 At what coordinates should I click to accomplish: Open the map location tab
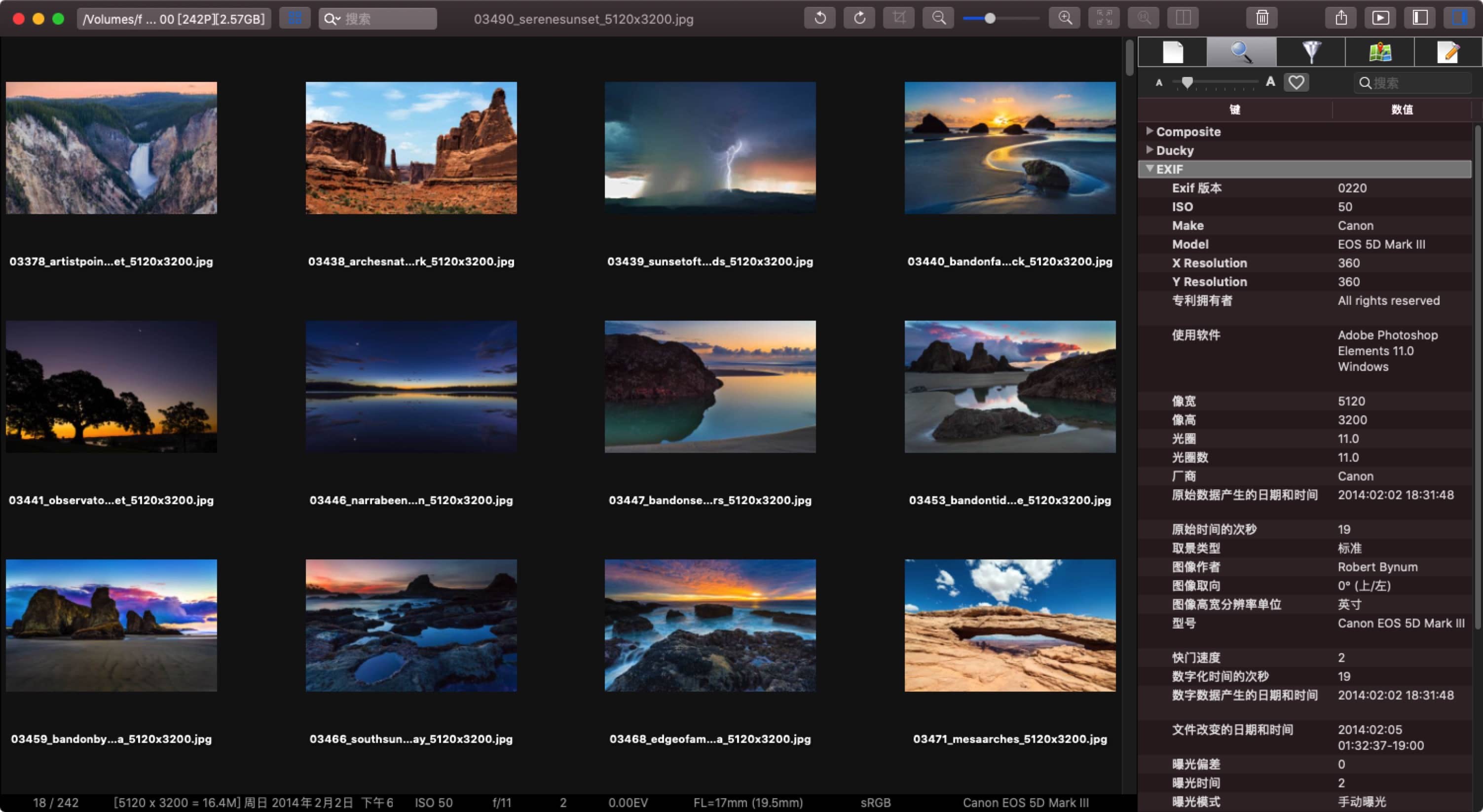1380,52
